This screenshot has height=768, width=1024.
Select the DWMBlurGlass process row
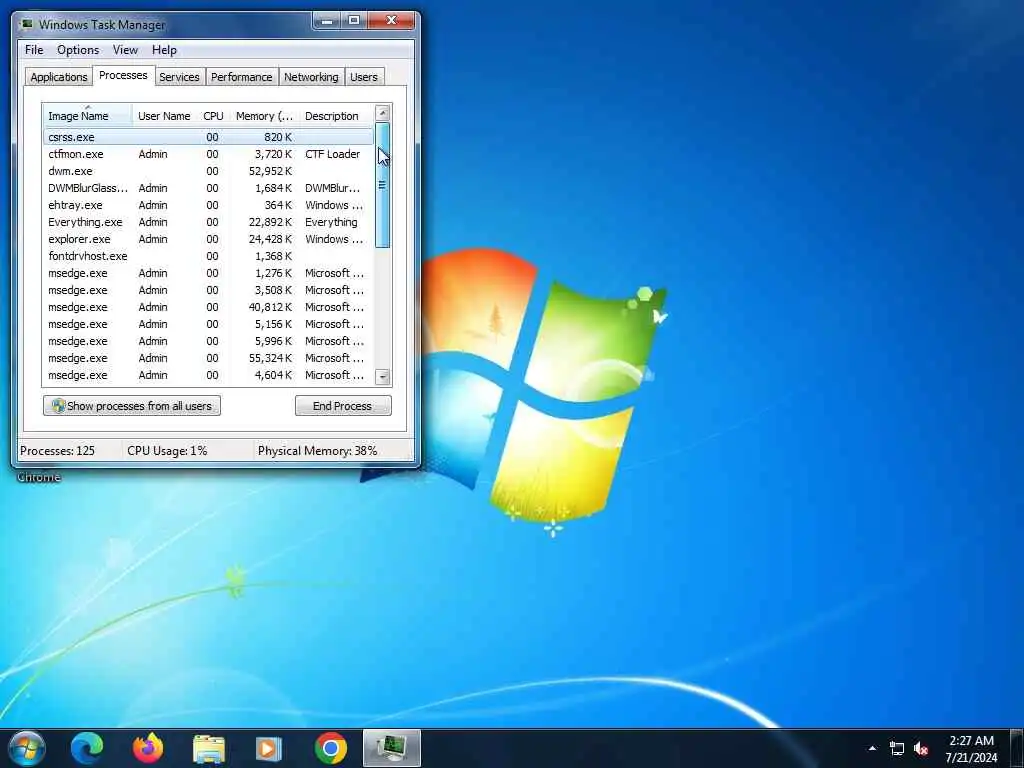coord(208,188)
